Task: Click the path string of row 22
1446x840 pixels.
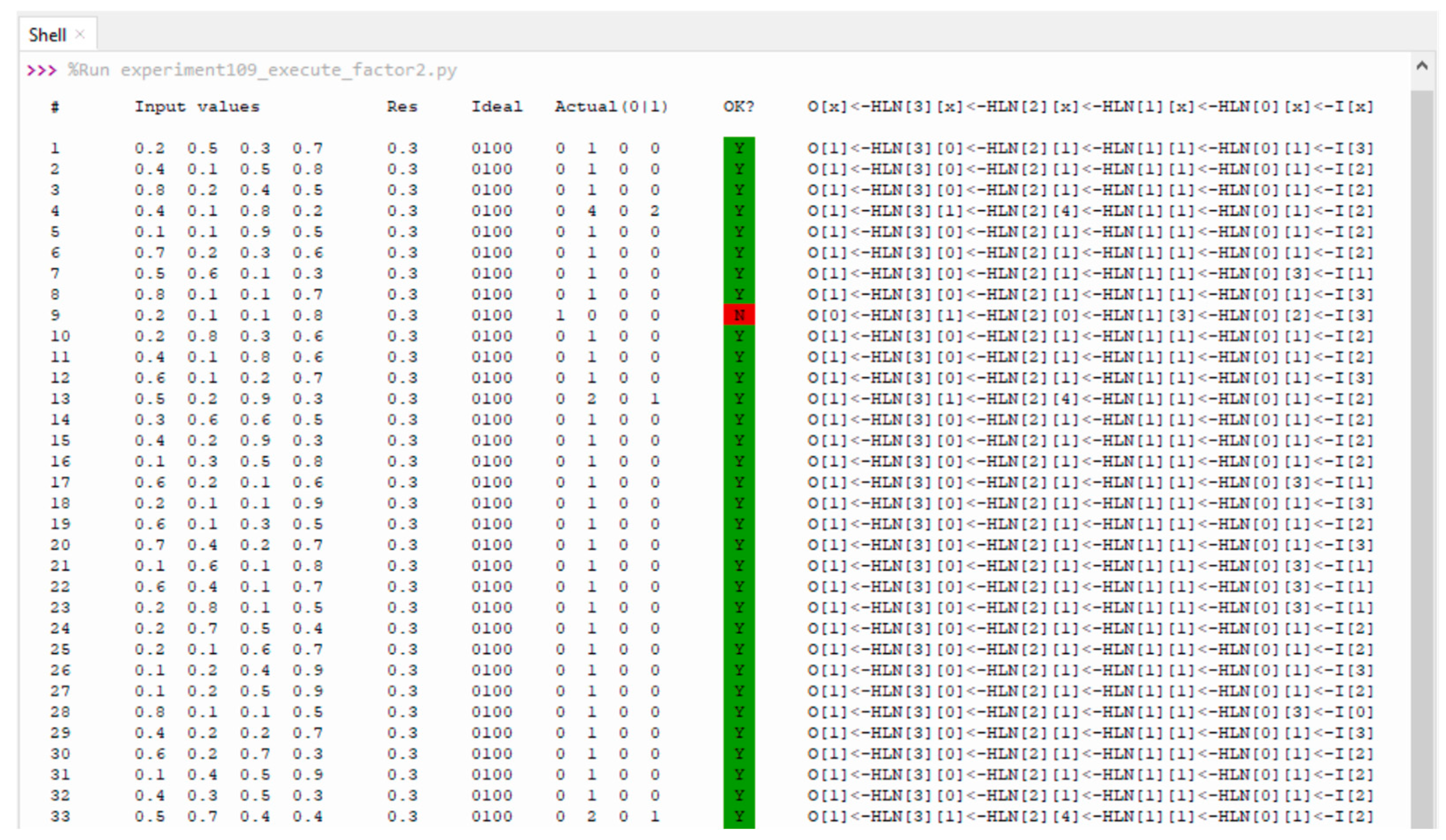Action: [1090, 586]
